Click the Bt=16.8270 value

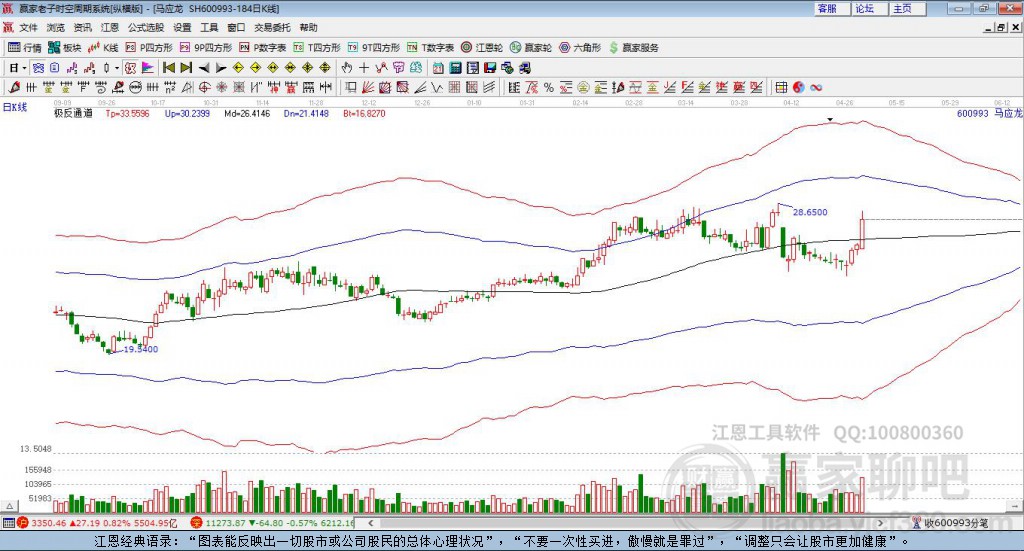[364, 113]
